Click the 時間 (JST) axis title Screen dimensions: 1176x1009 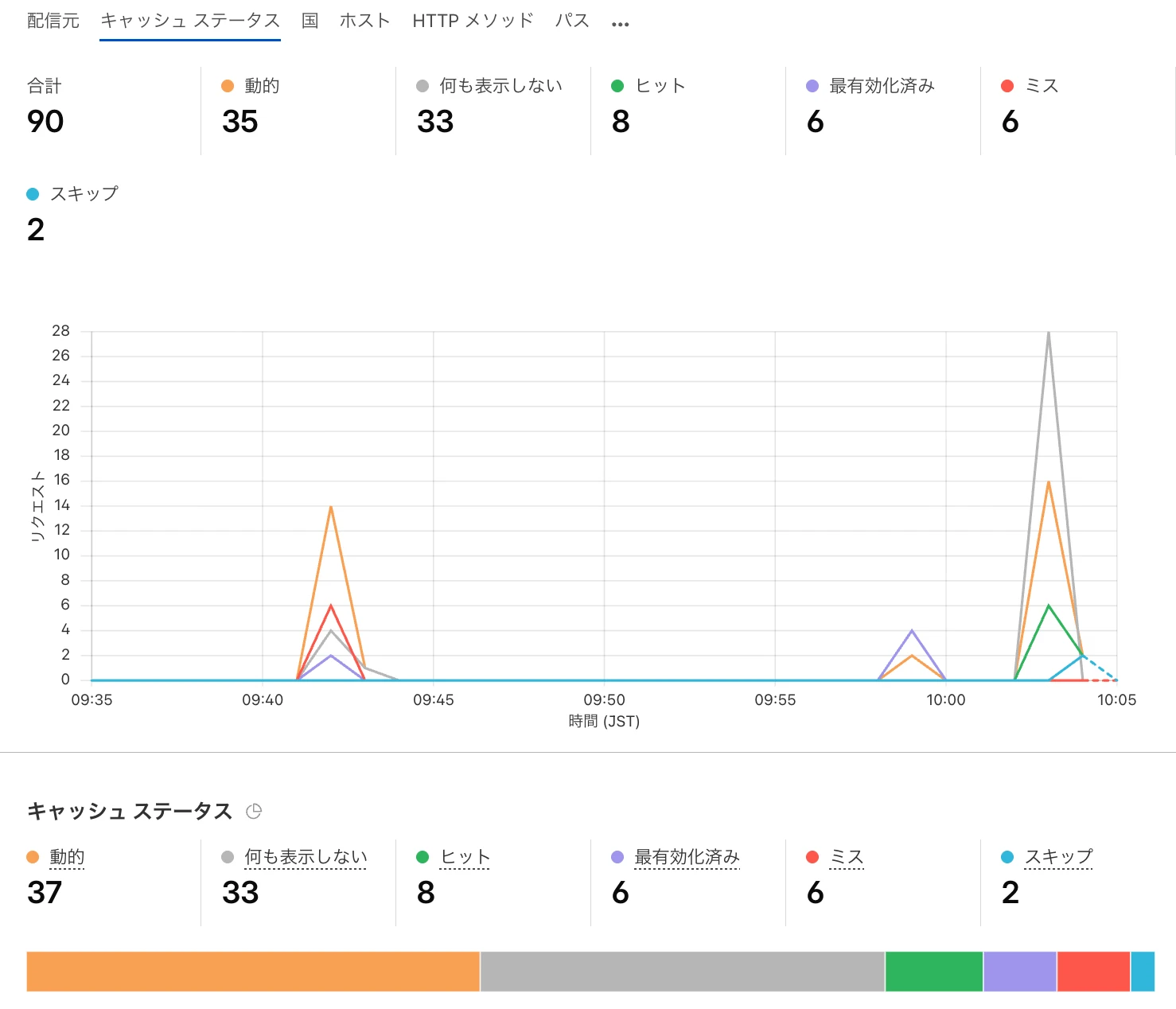tap(605, 722)
